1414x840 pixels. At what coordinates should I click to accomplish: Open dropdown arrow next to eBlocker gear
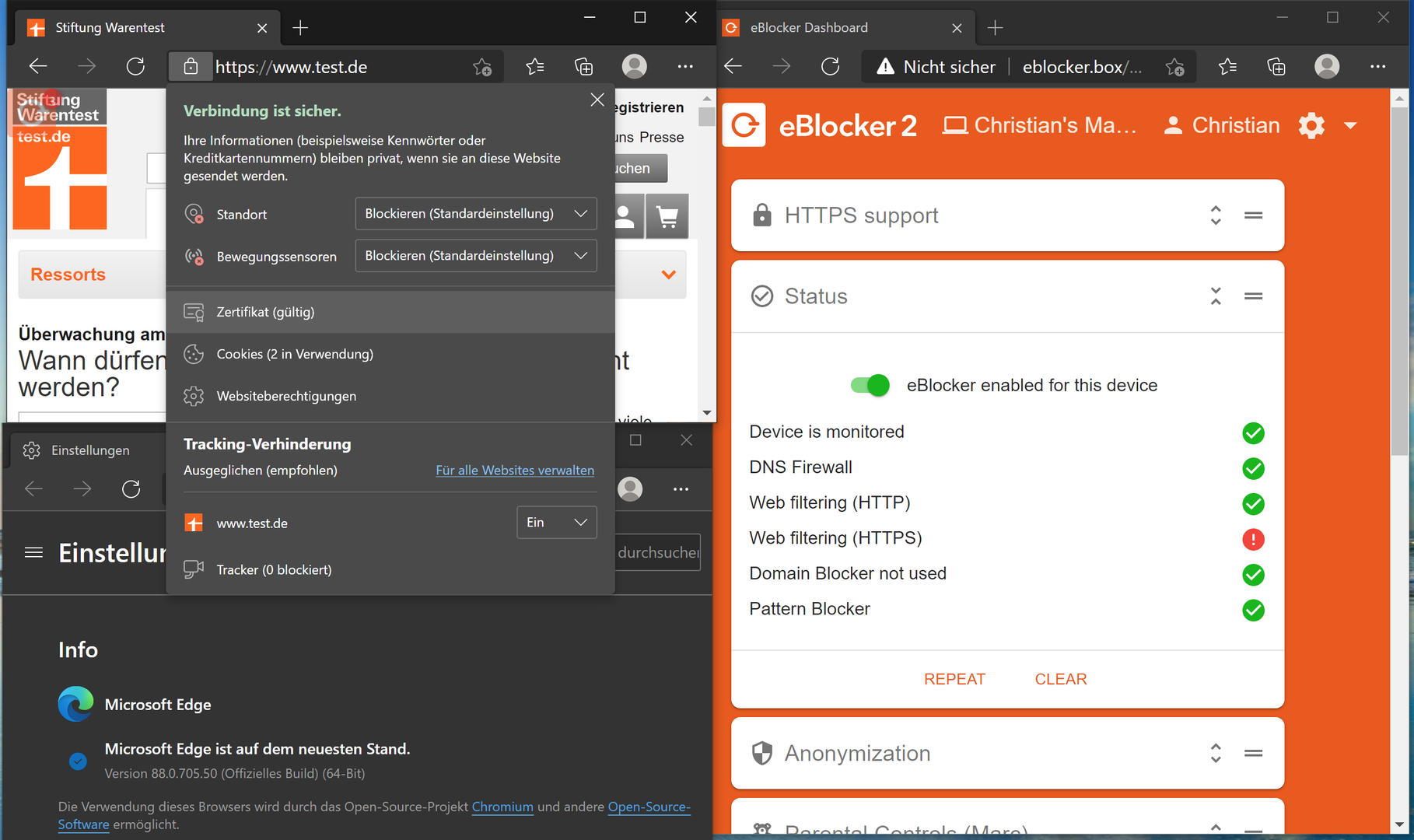(1350, 125)
